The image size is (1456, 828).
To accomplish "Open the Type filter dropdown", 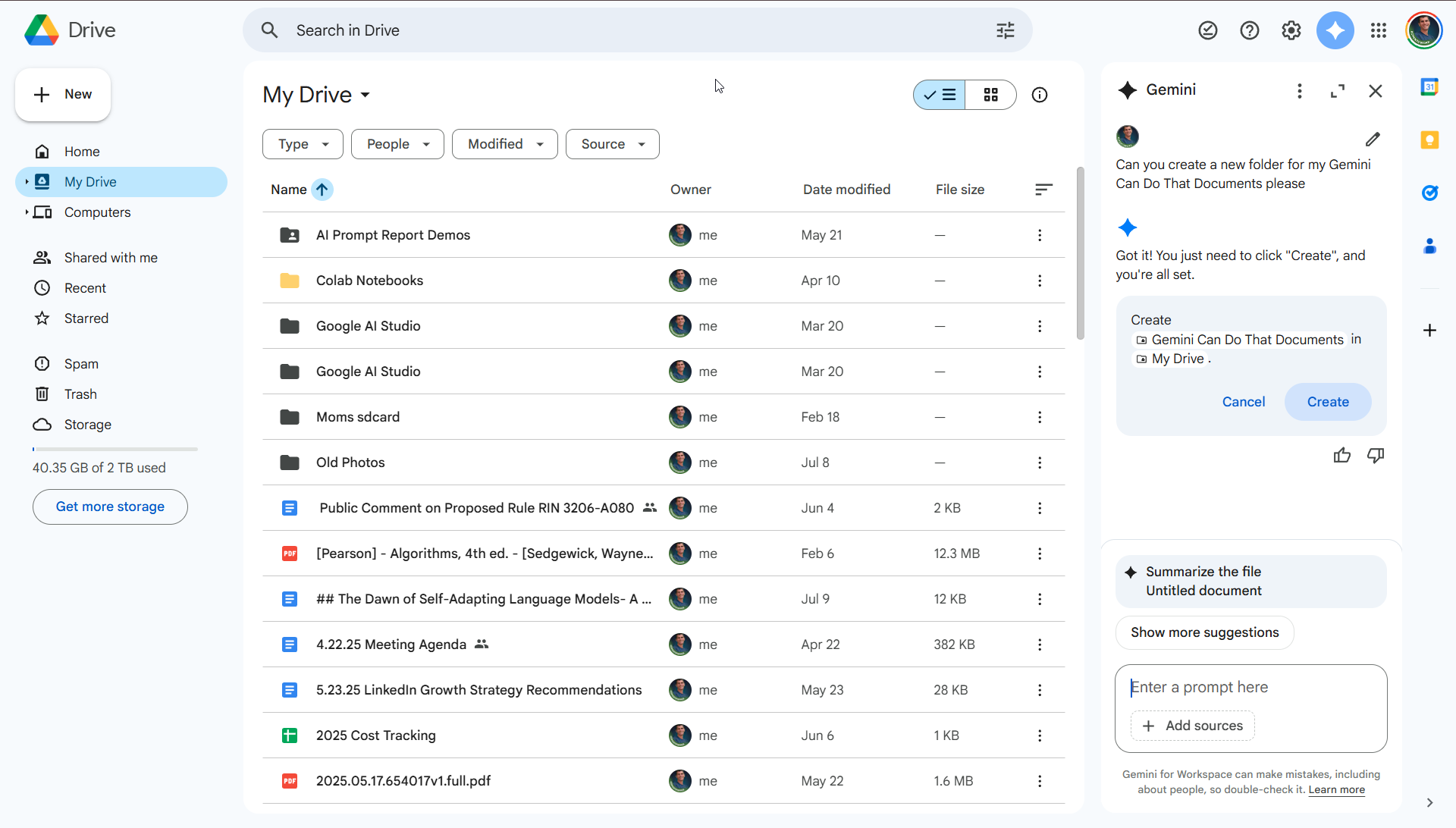I will click(x=303, y=144).
